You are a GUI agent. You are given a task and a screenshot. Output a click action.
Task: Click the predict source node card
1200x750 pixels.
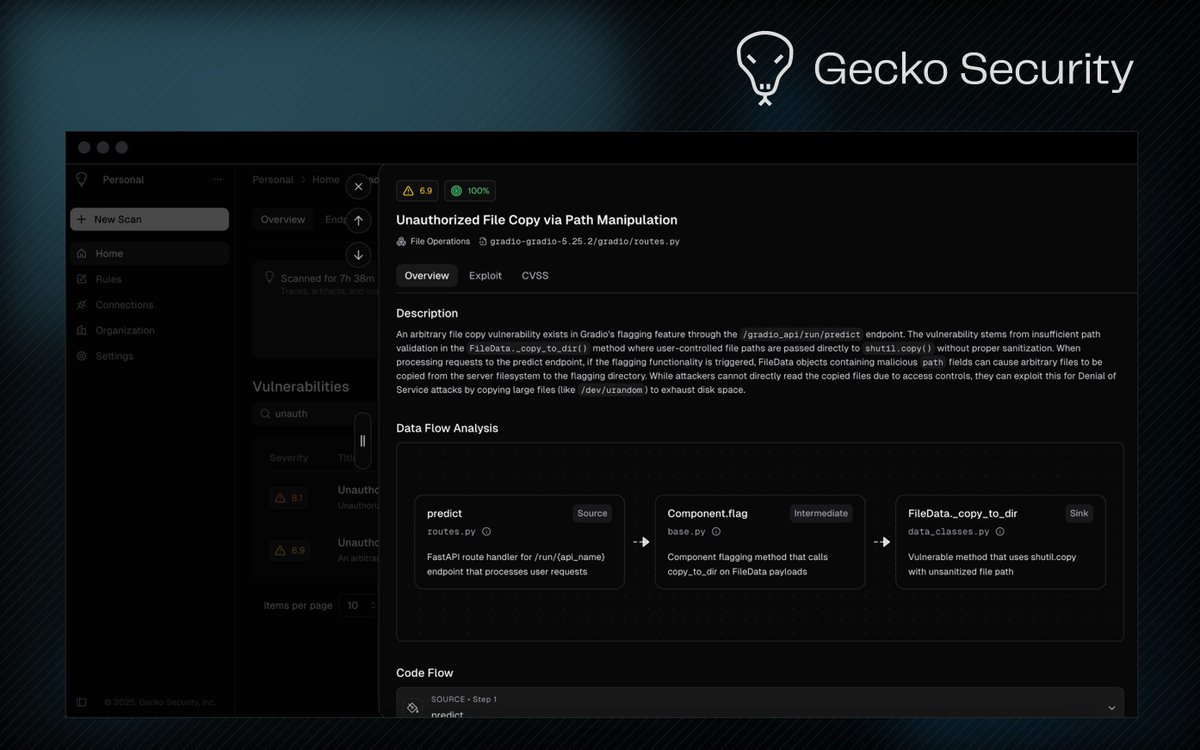click(520, 542)
